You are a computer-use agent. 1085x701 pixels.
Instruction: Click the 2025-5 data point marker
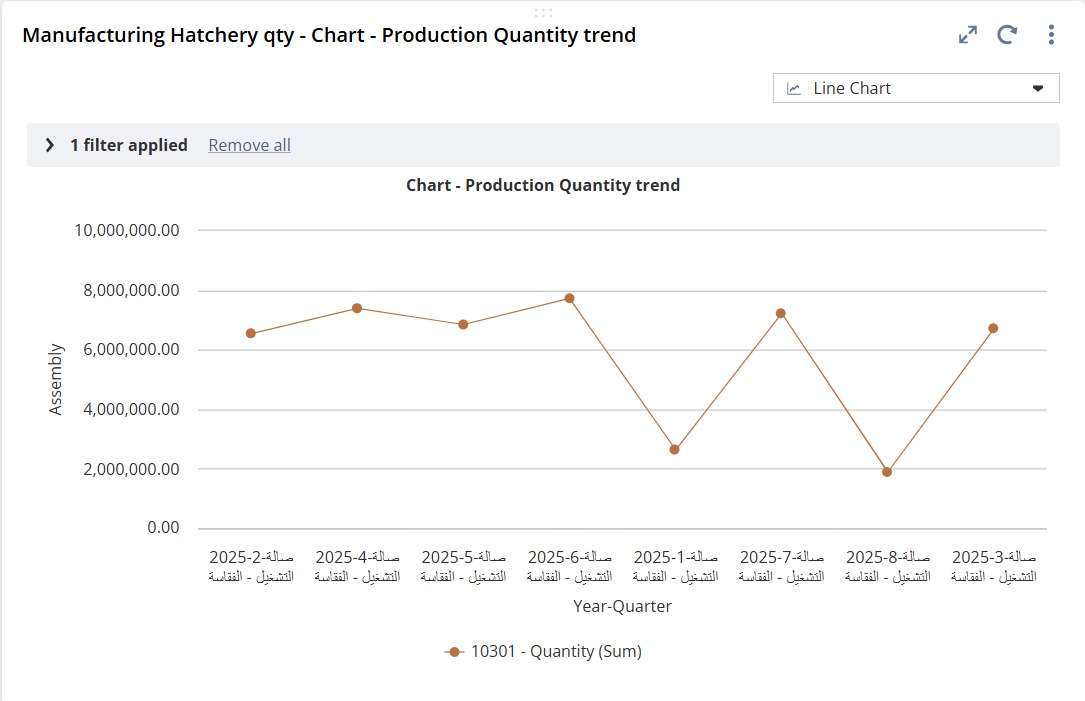(463, 324)
